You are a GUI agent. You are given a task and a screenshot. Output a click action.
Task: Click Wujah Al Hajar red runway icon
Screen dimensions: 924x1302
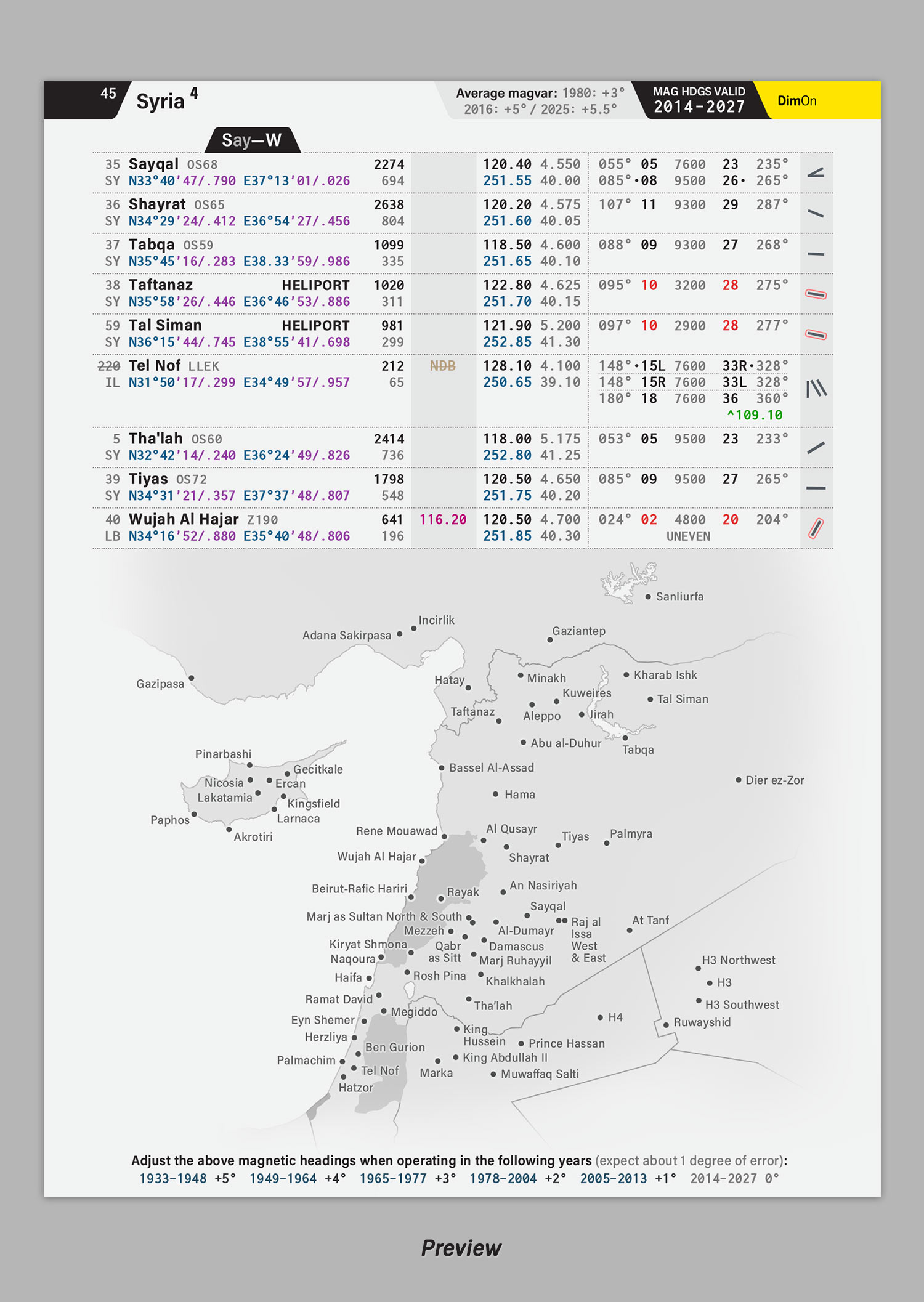(816, 528)
